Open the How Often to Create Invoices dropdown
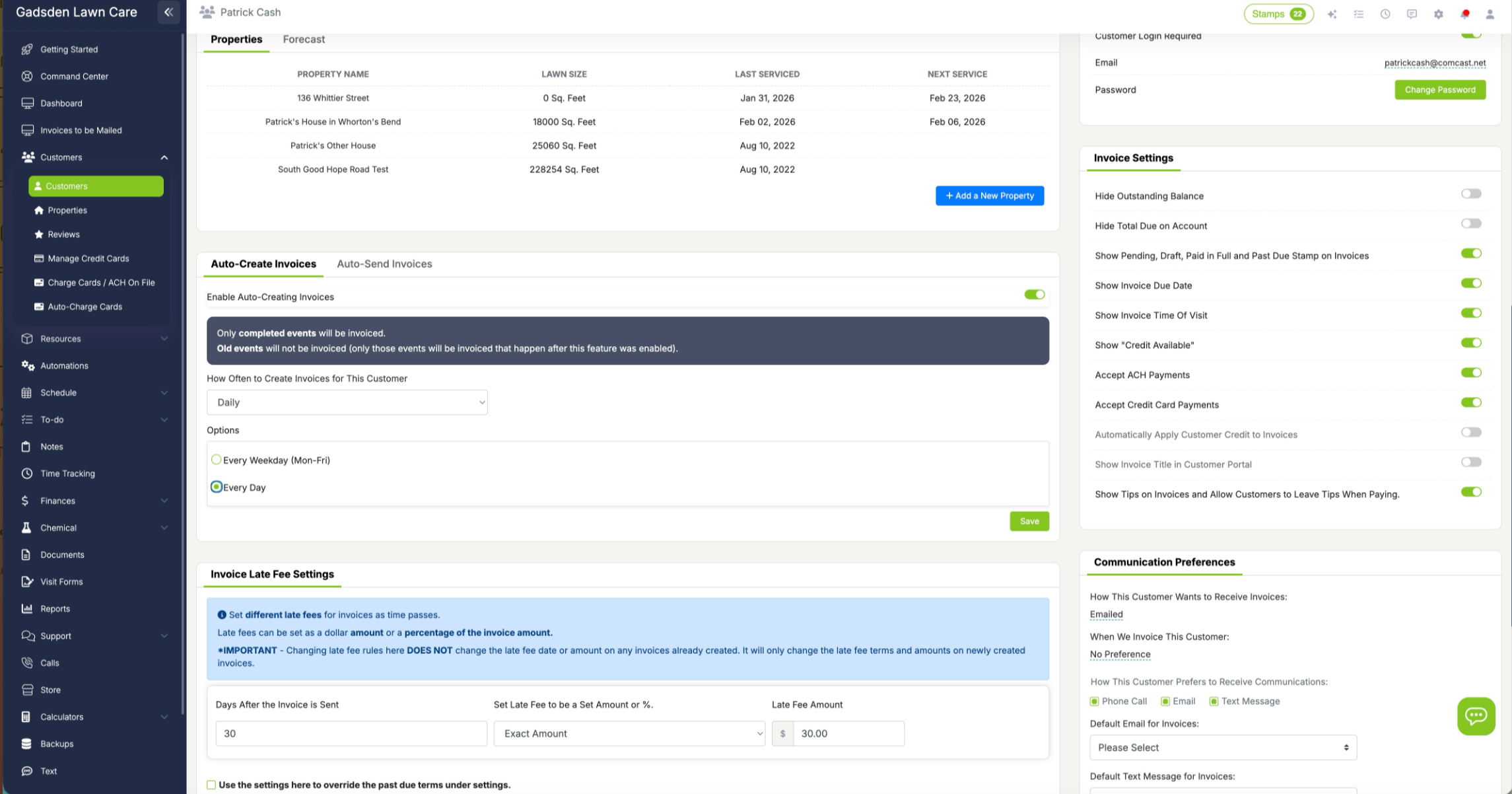 coord(347,402)
